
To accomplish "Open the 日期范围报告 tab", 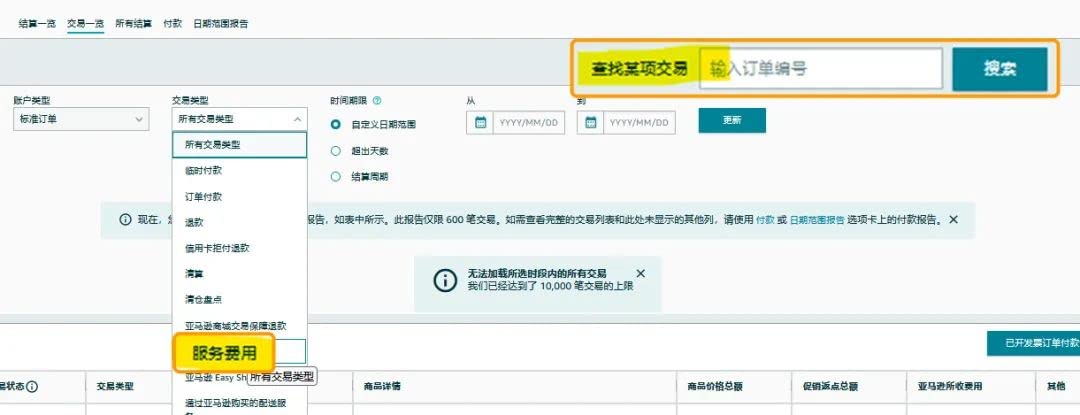I will tap(220, 23).
